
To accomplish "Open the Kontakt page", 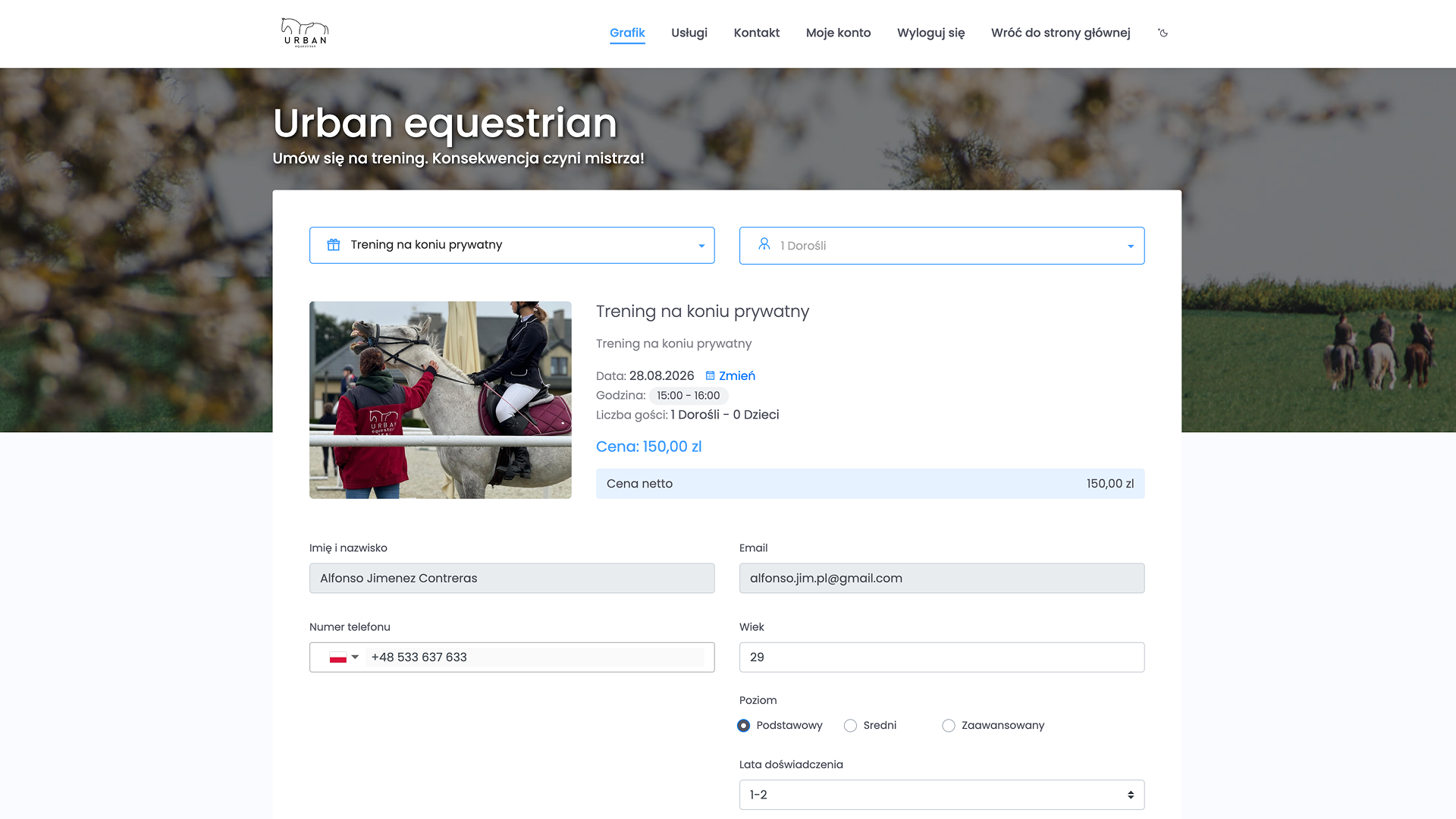I will click(x=757, y=33).
